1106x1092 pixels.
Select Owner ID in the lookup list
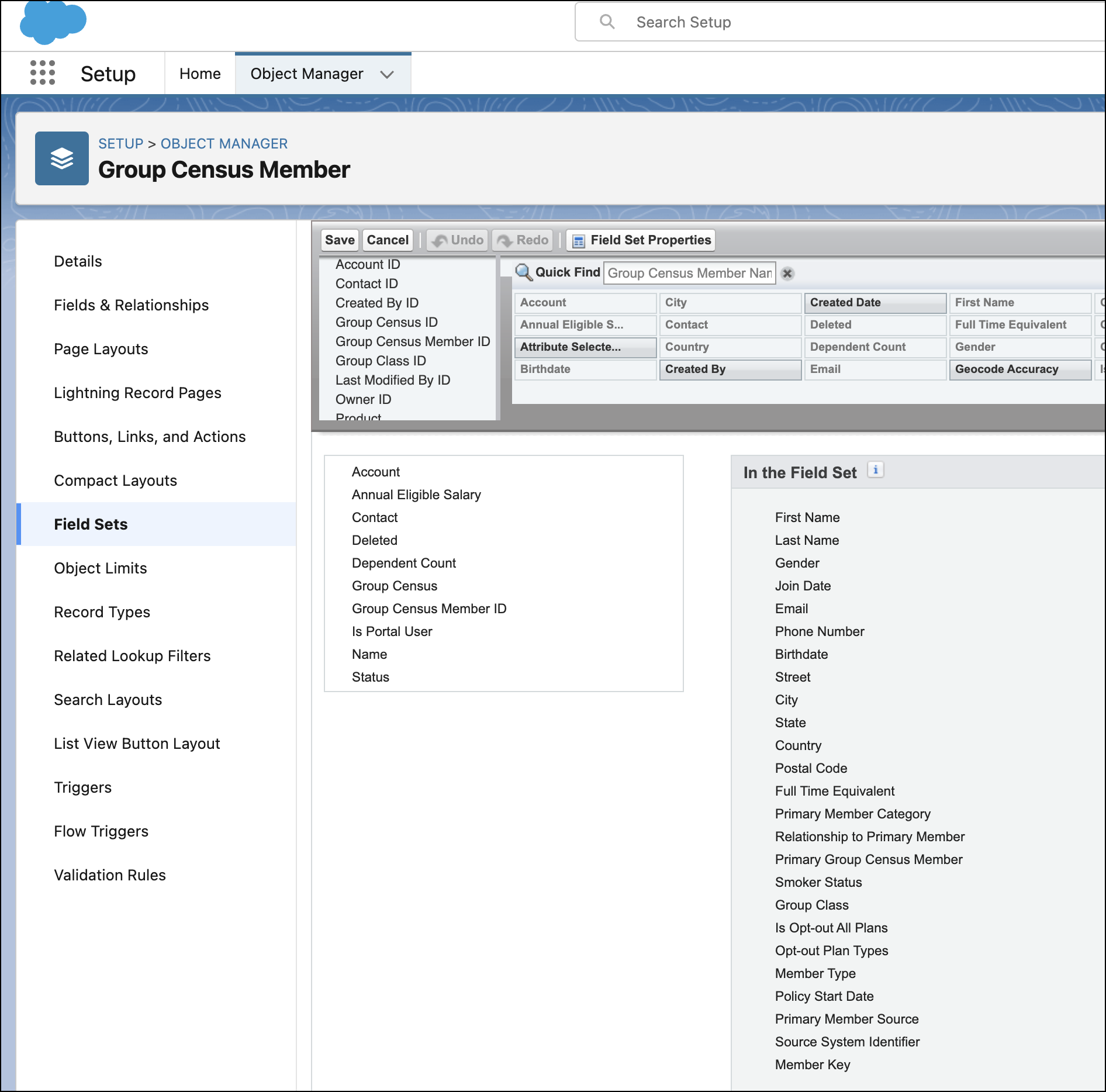click(x=363, y=399)
